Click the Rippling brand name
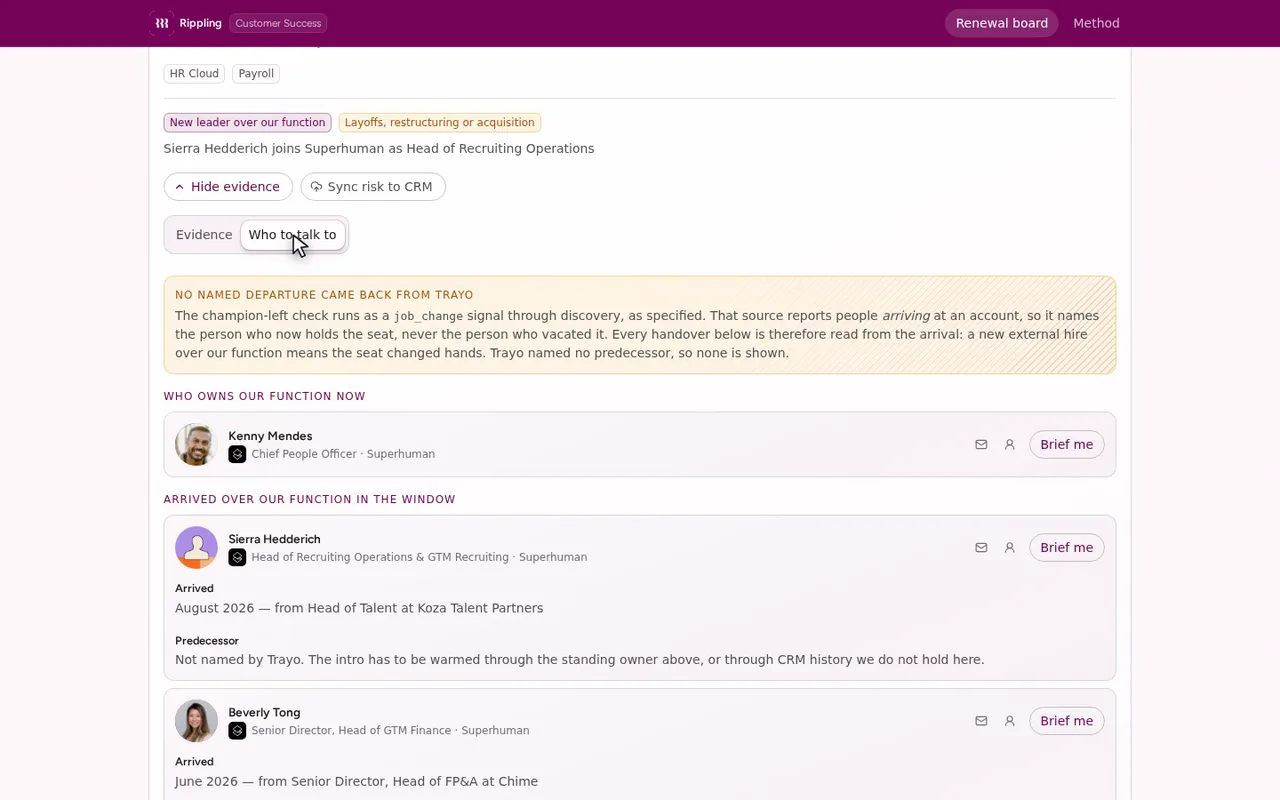The image size is (1280, 800). pyautogui.click(x=201, y=23)
